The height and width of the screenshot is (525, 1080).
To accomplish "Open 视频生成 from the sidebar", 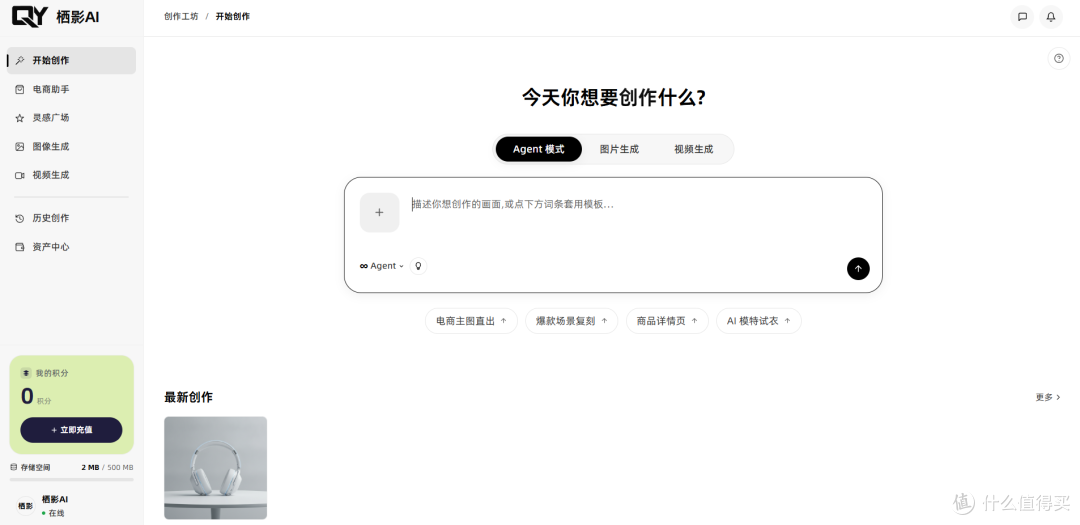I will [72, 175].
